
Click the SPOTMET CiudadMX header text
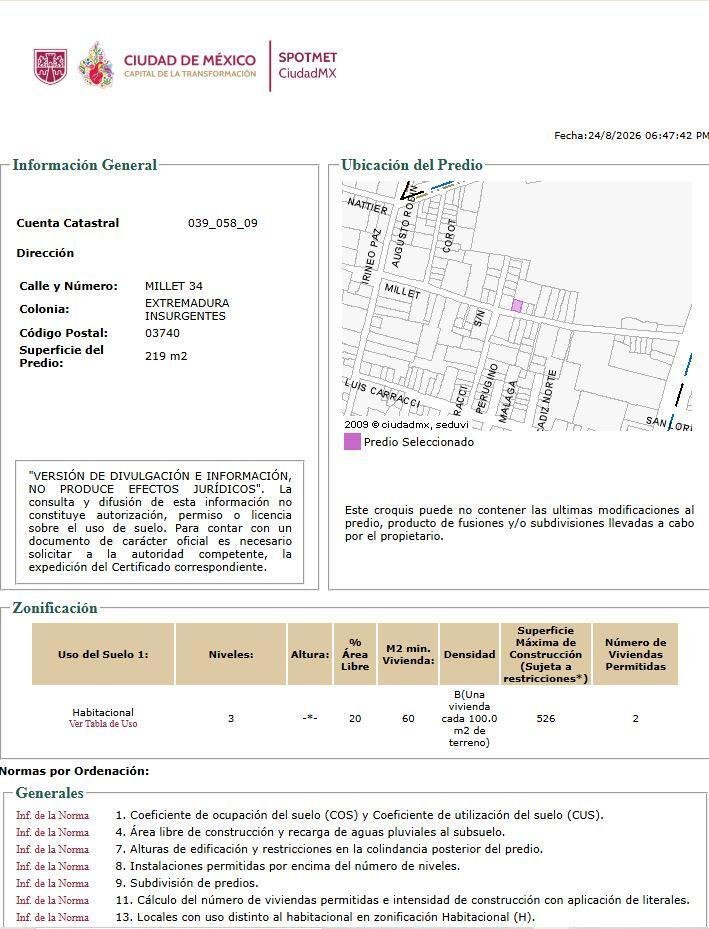click(x=308, y=65)
